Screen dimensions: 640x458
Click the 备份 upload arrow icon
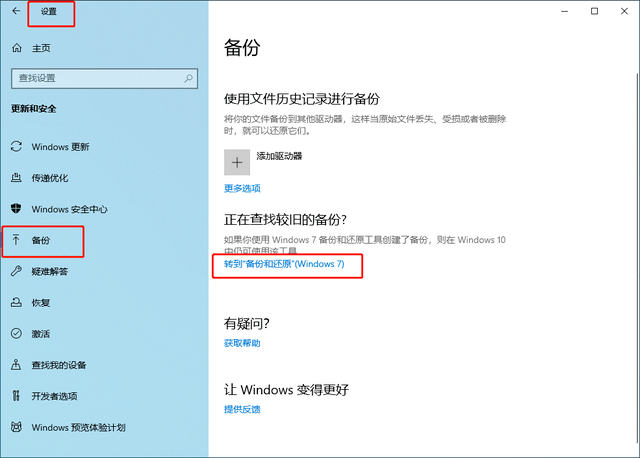click(x=16, y=240)
